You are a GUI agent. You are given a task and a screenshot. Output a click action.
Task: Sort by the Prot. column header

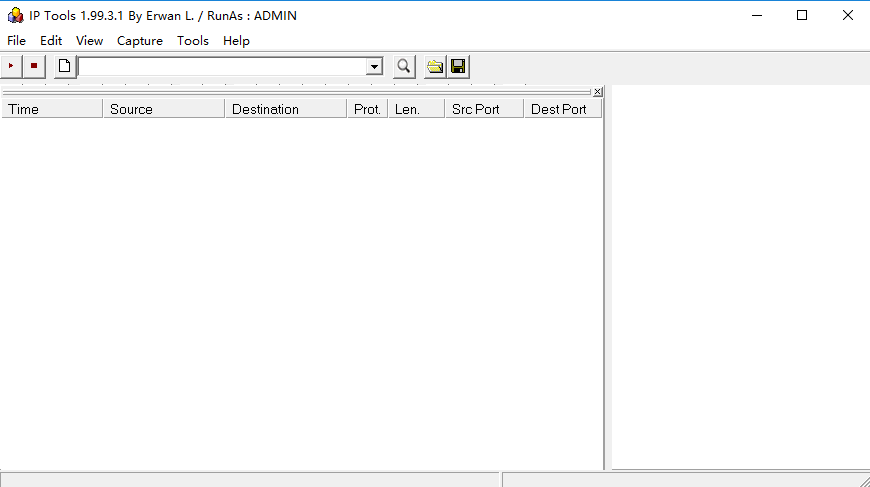pyautogui.click(x=367, y=109)
